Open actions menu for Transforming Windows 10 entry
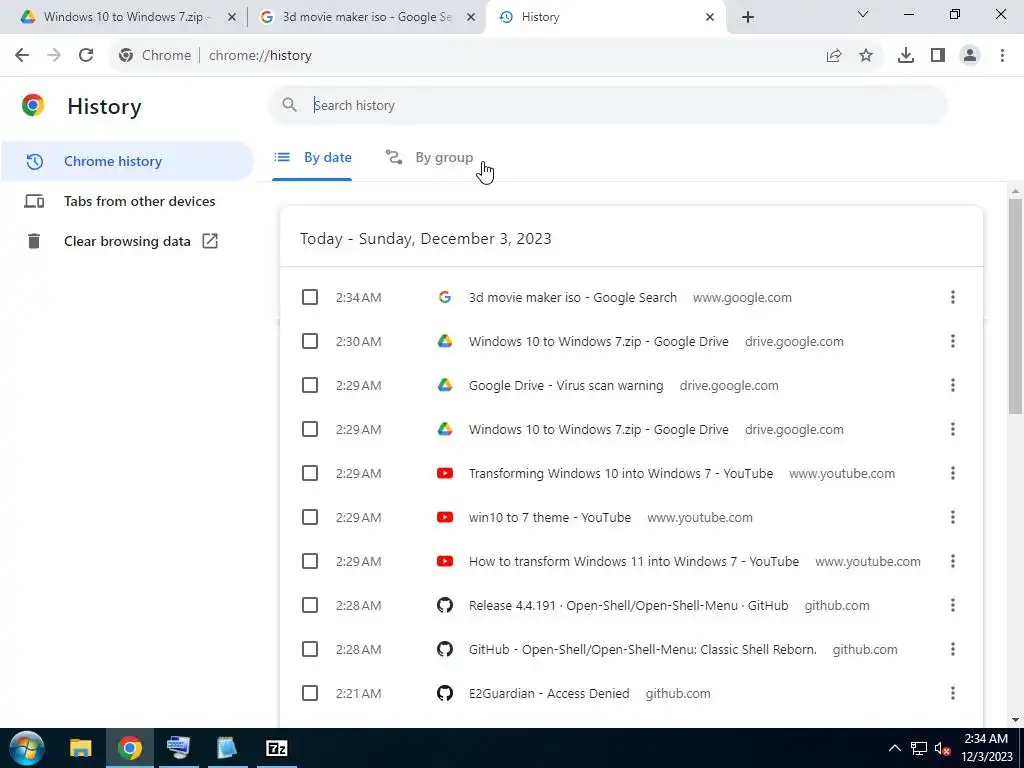This screenshot has height=768, width=1024. [953, 473]
